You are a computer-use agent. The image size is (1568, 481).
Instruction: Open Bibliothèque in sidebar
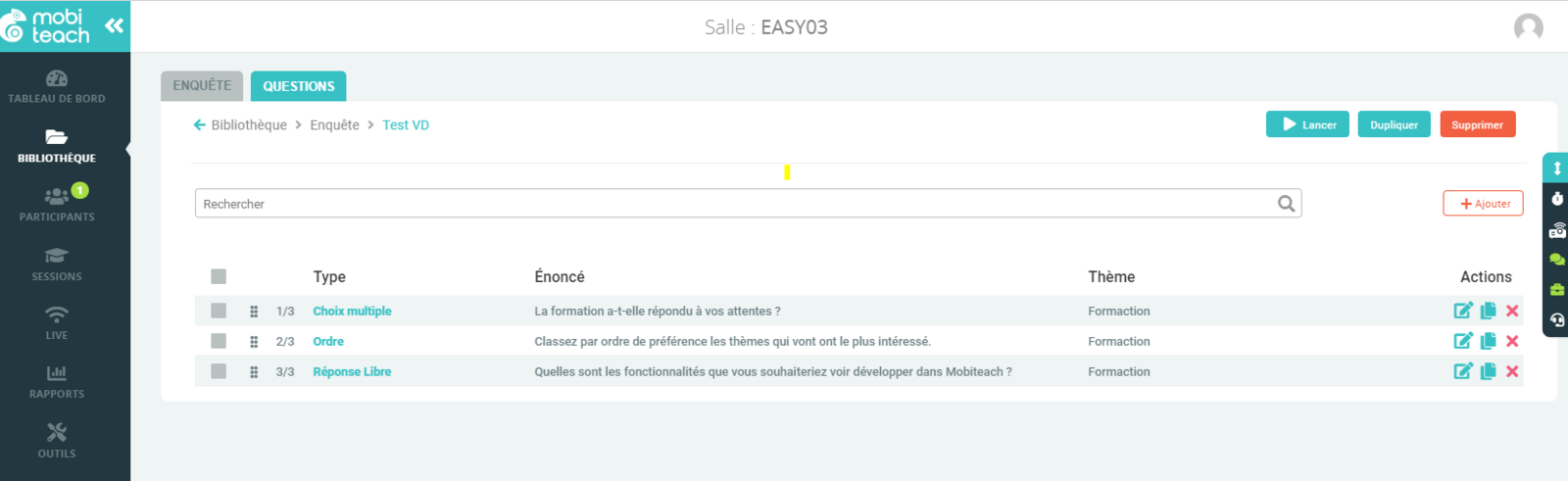57,146
